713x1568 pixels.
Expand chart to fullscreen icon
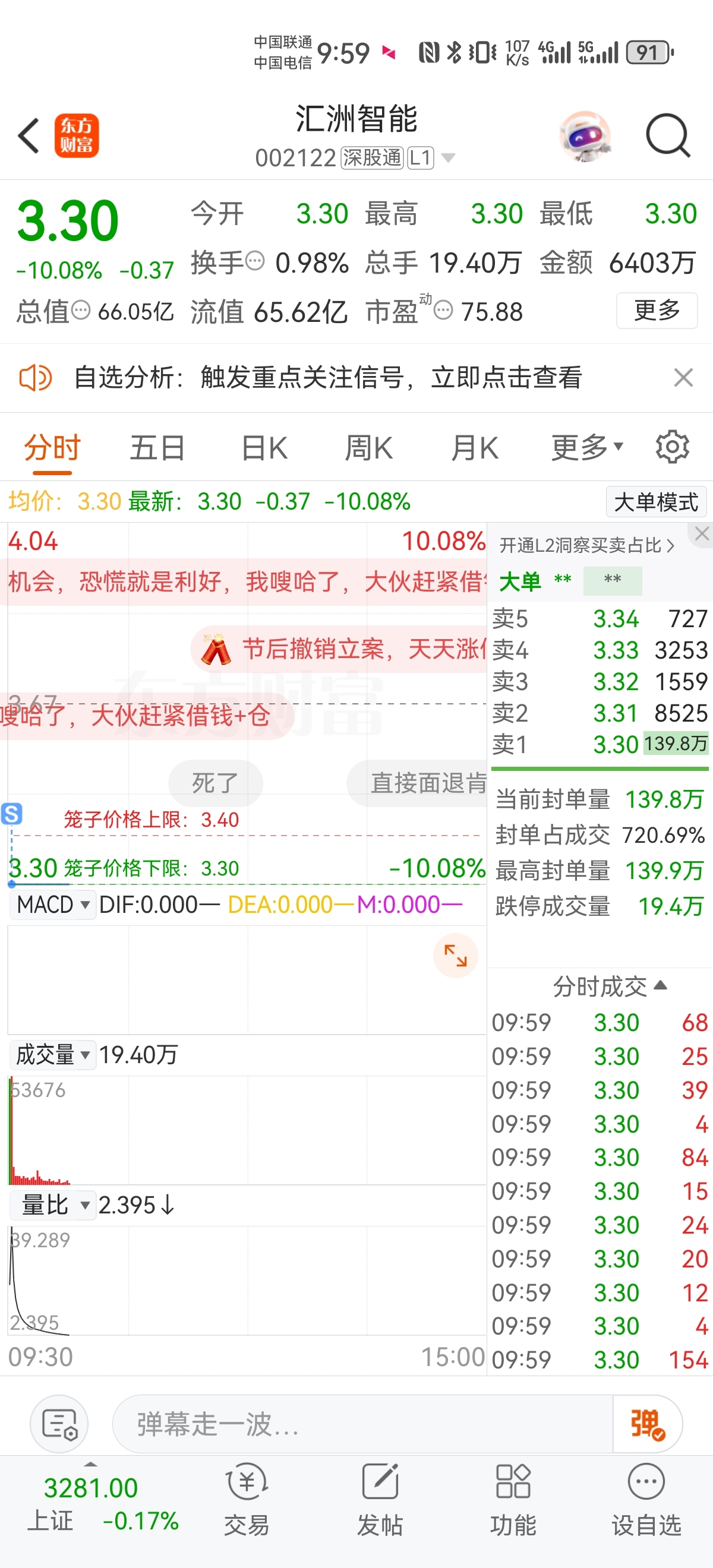click(456, 955)
